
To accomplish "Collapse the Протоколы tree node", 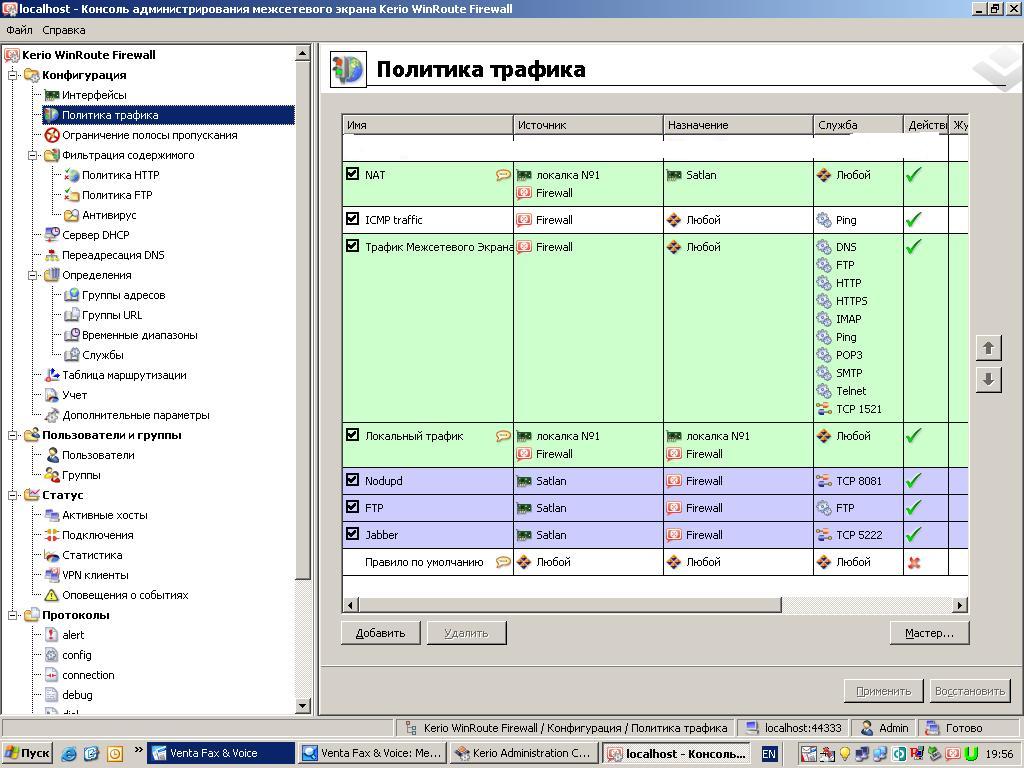I will tap(12, 615).
